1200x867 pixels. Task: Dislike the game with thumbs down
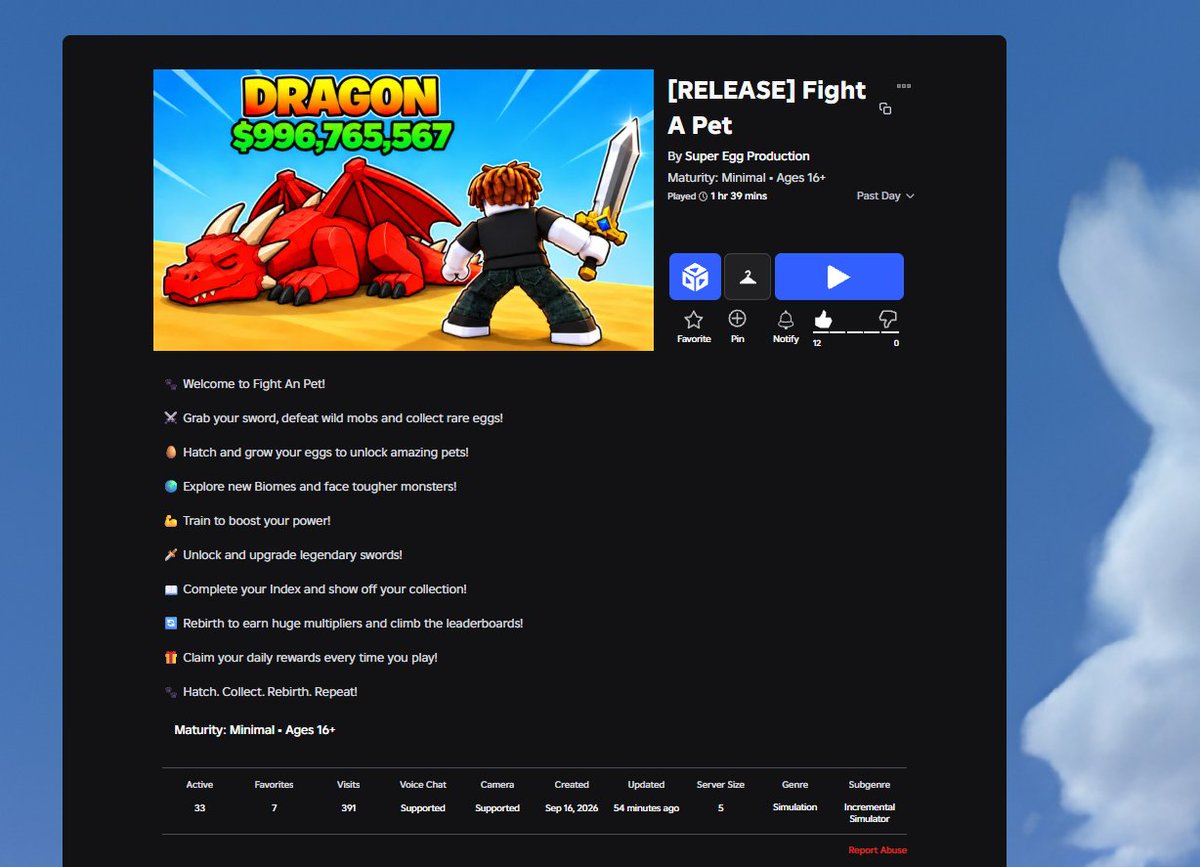coord(888,319)
